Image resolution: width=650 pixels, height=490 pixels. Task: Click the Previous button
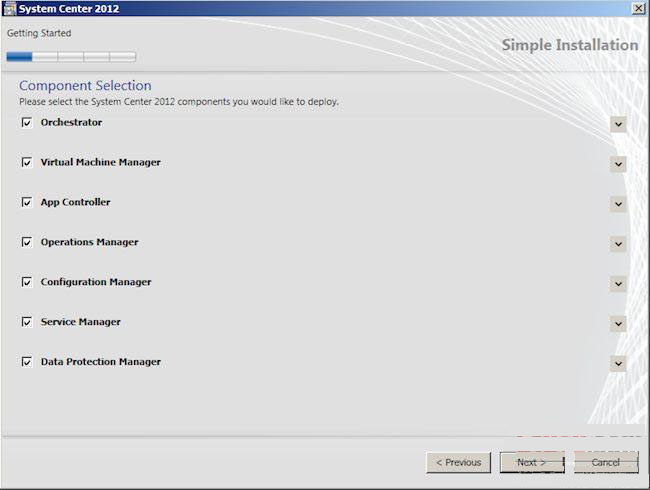point(458,463)
